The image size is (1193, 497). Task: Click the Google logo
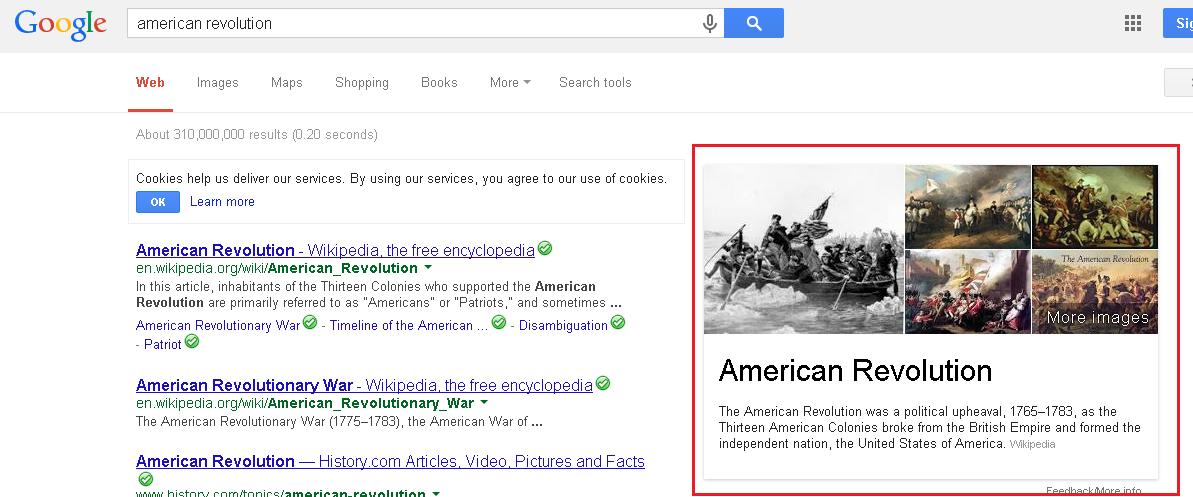[60, 24]
